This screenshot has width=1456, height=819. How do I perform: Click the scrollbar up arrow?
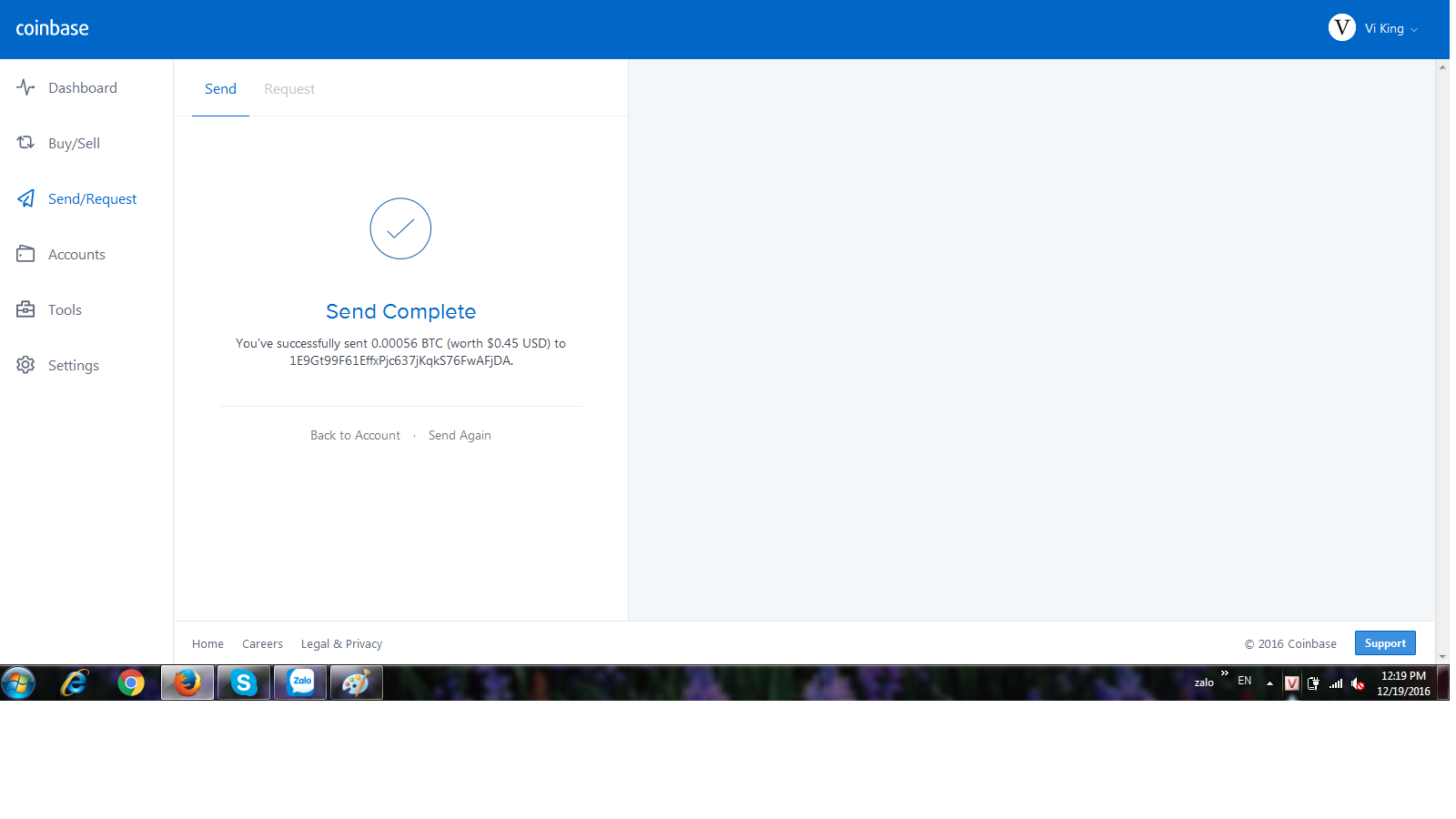pyautogui.click(x=1442, y=66)
